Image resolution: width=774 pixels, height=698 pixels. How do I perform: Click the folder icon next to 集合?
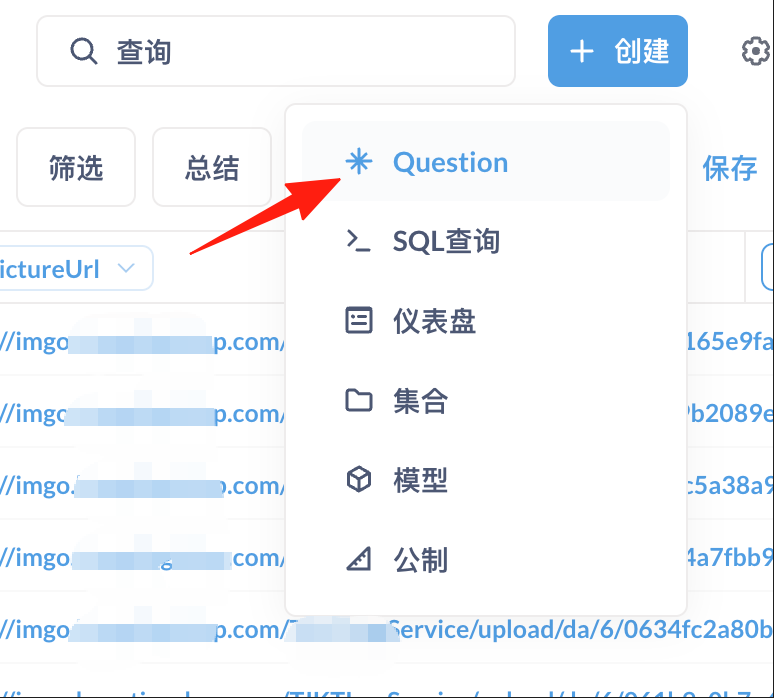(358, 401)
